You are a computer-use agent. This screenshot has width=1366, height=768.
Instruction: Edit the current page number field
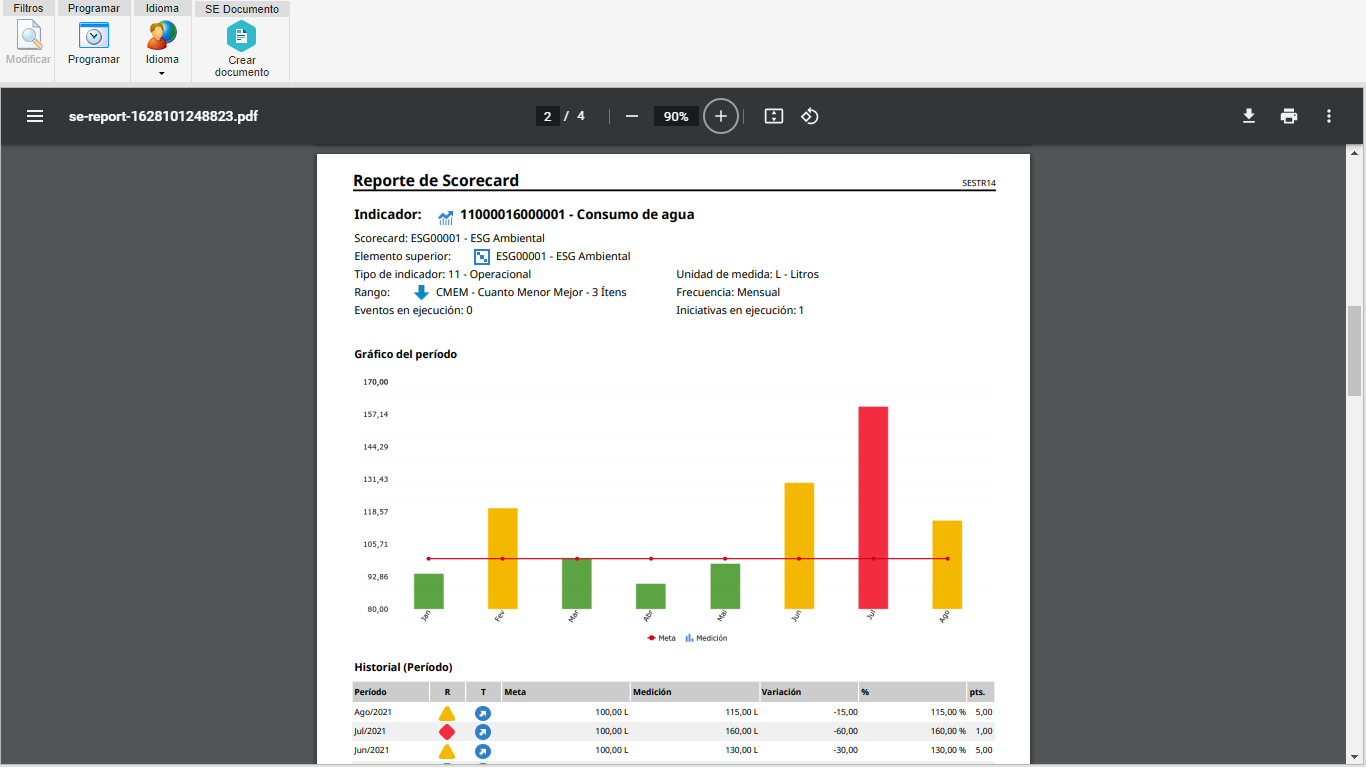[547, 116]
